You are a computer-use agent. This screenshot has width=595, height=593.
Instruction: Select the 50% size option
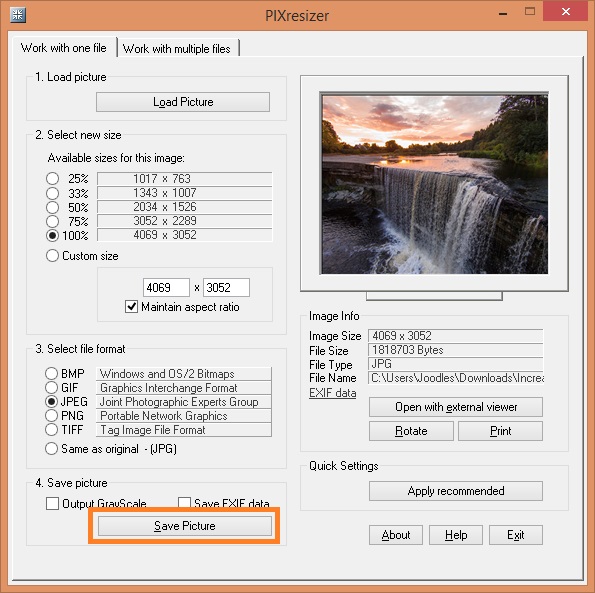[52, 207]
